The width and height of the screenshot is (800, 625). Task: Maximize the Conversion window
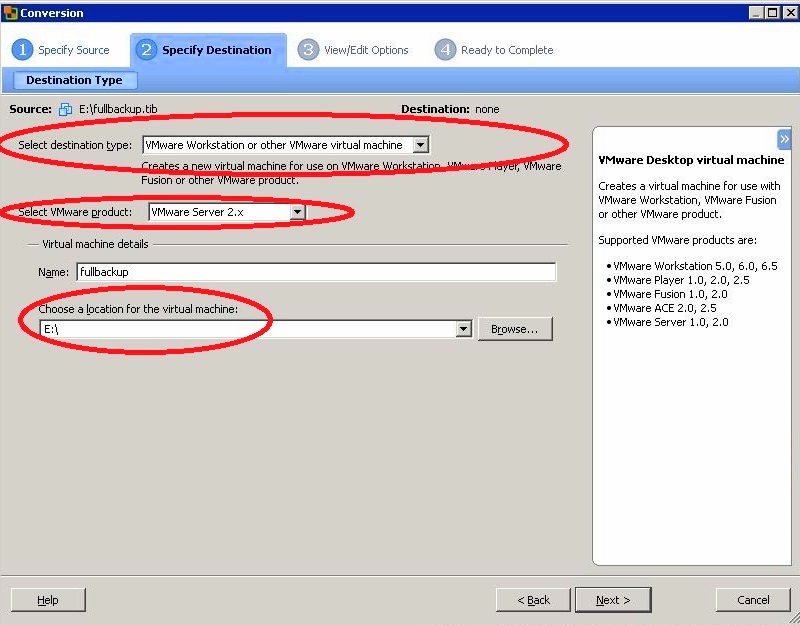(x=773, y=12)
